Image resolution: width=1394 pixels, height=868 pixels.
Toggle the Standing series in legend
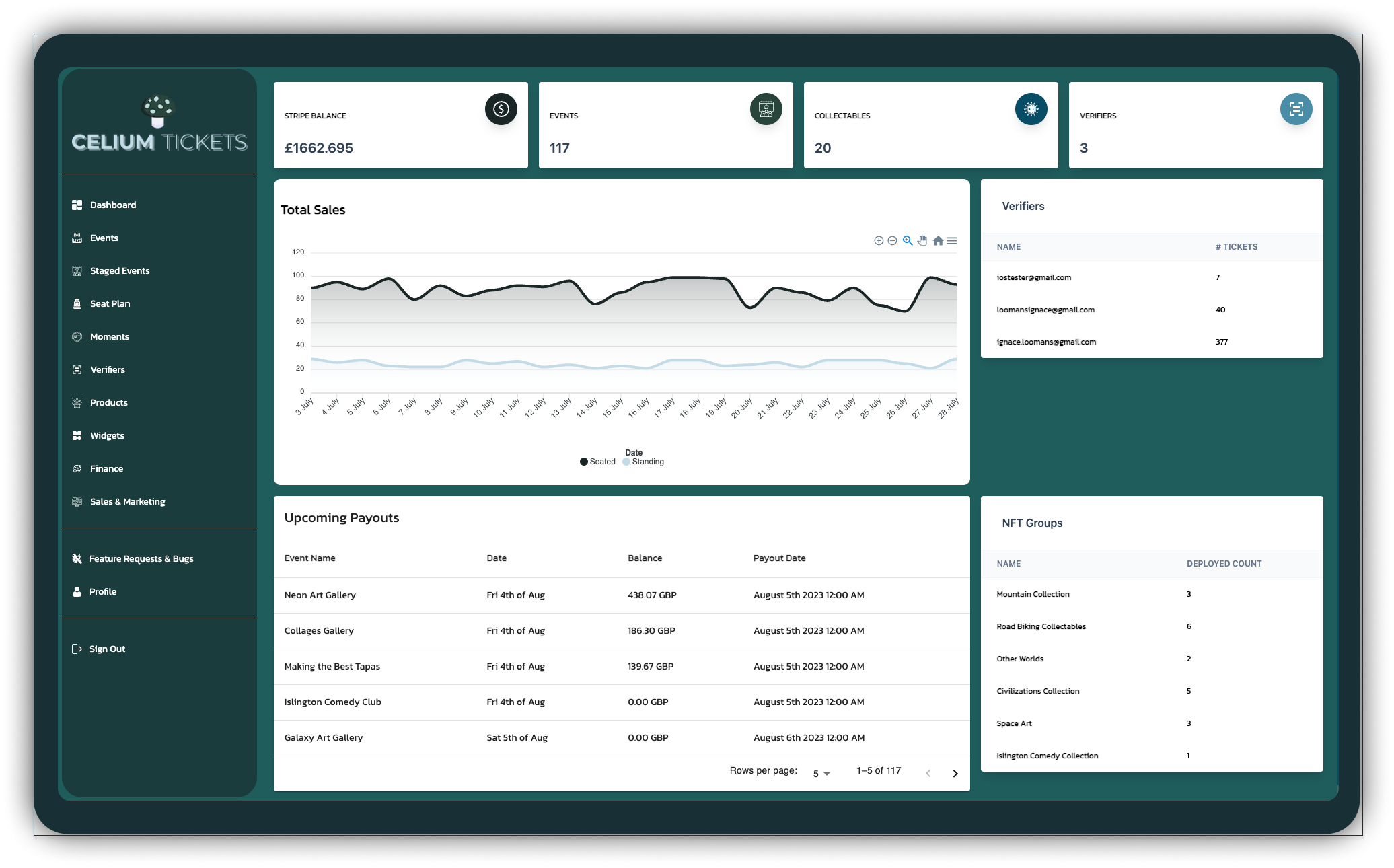pyautogui.click(x=644, y=462)
